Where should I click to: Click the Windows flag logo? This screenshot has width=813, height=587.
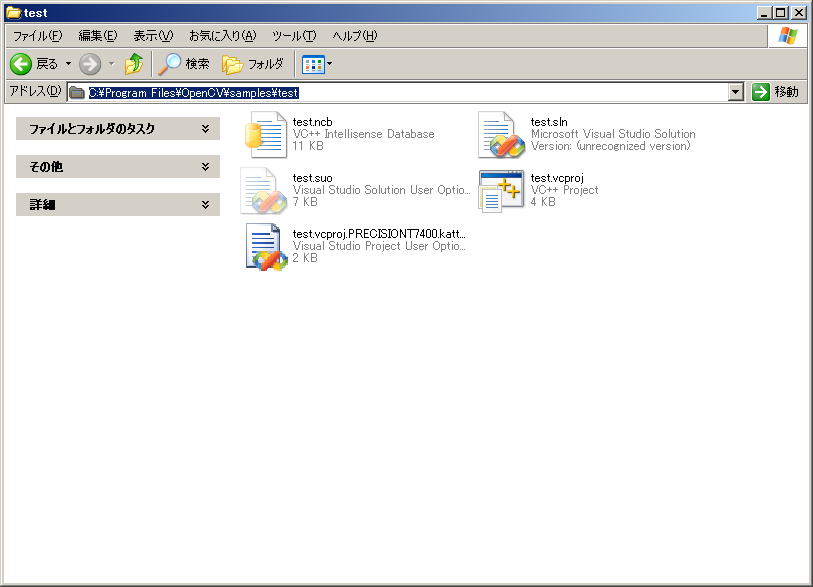788,36
